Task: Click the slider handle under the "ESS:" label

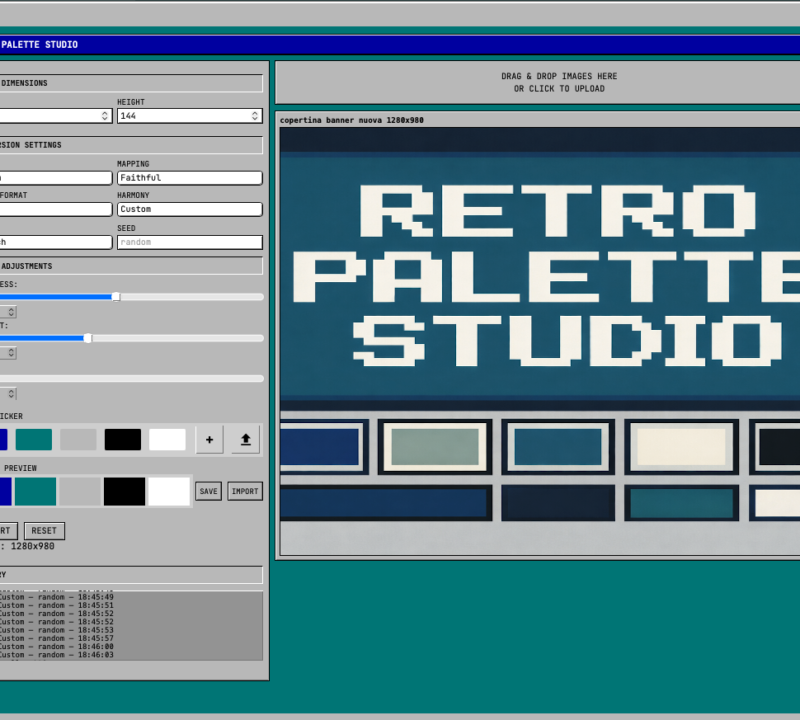Action: 116,297
